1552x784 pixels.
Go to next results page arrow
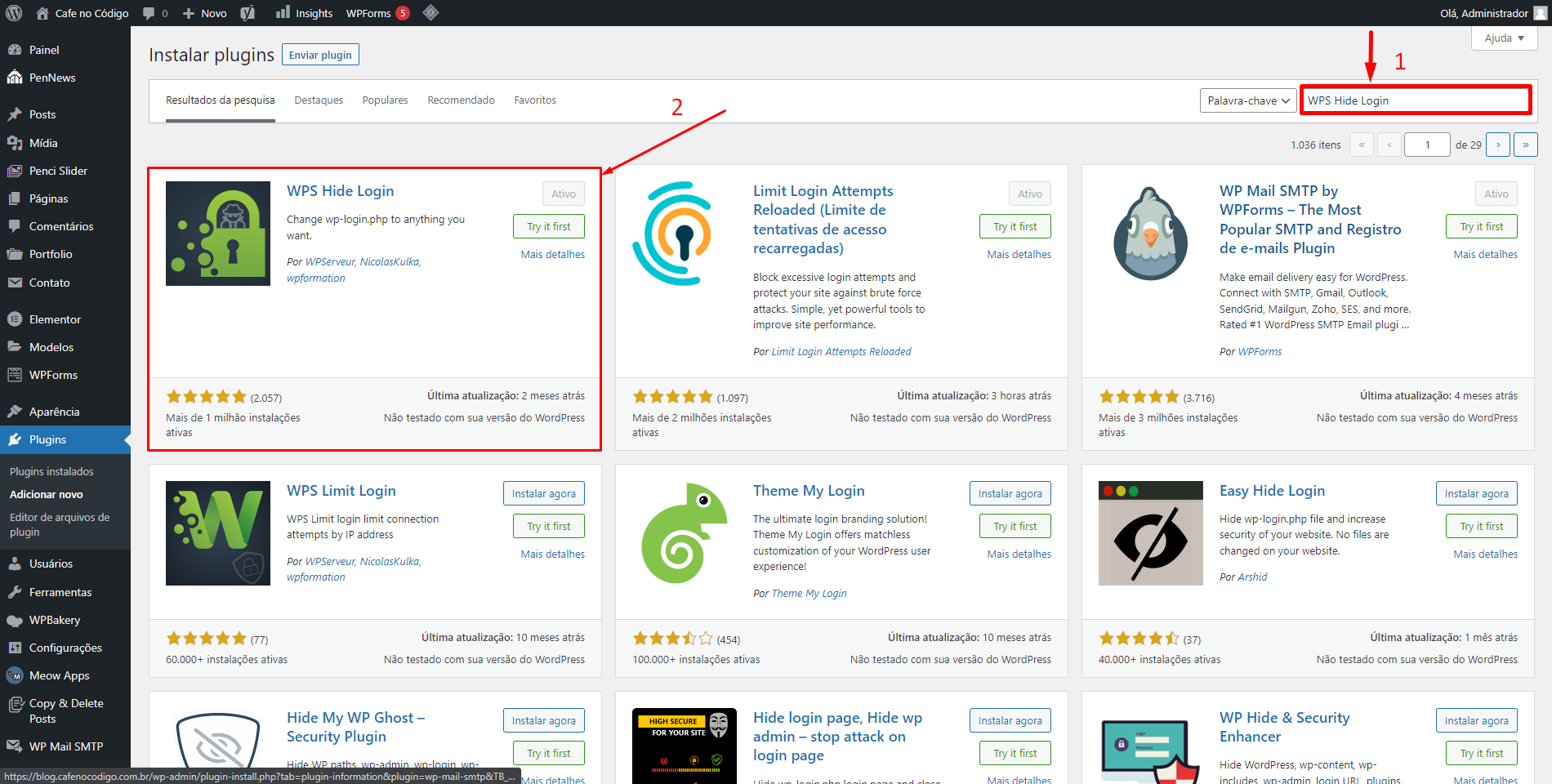click(1498, 145)
